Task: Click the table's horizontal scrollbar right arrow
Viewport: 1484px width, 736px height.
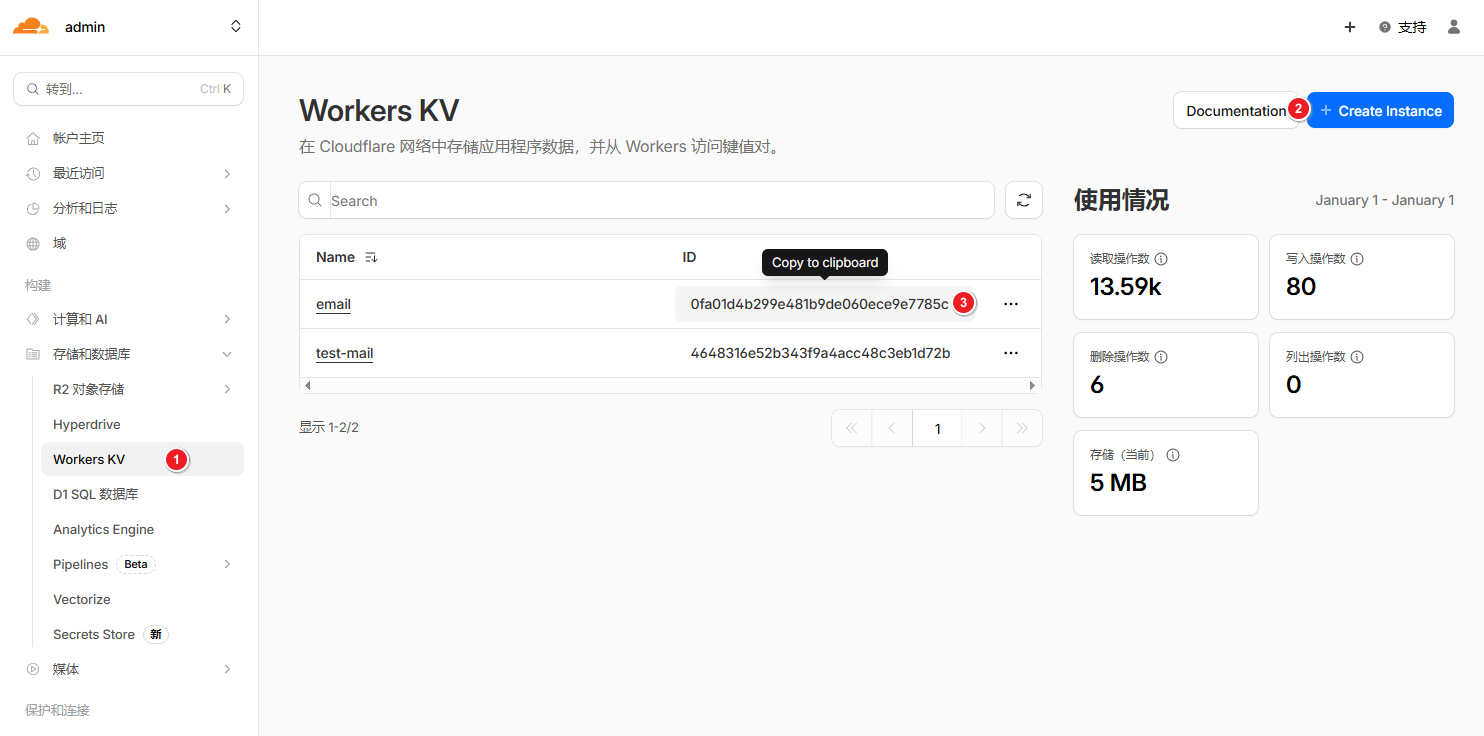Action: coord(1032,385)
